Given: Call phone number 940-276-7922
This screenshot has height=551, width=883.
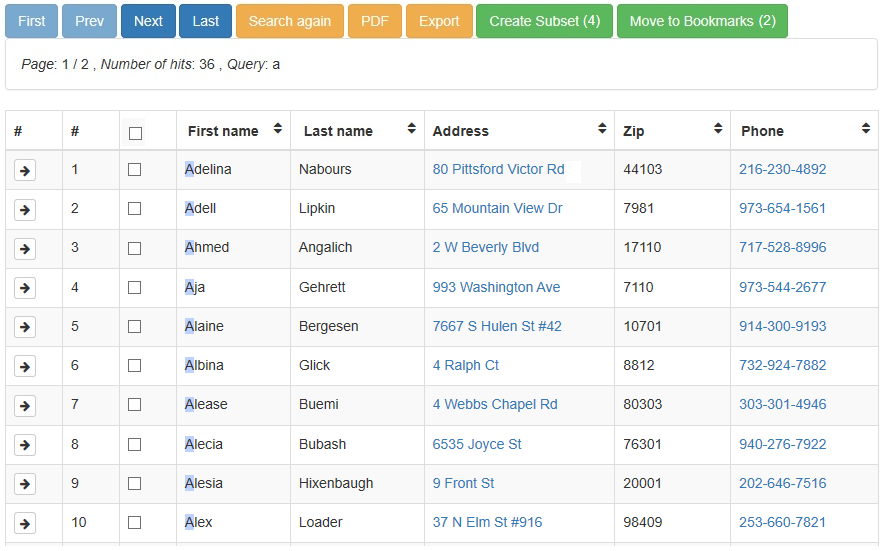Looking at the screenshot, I should (783, 444).
